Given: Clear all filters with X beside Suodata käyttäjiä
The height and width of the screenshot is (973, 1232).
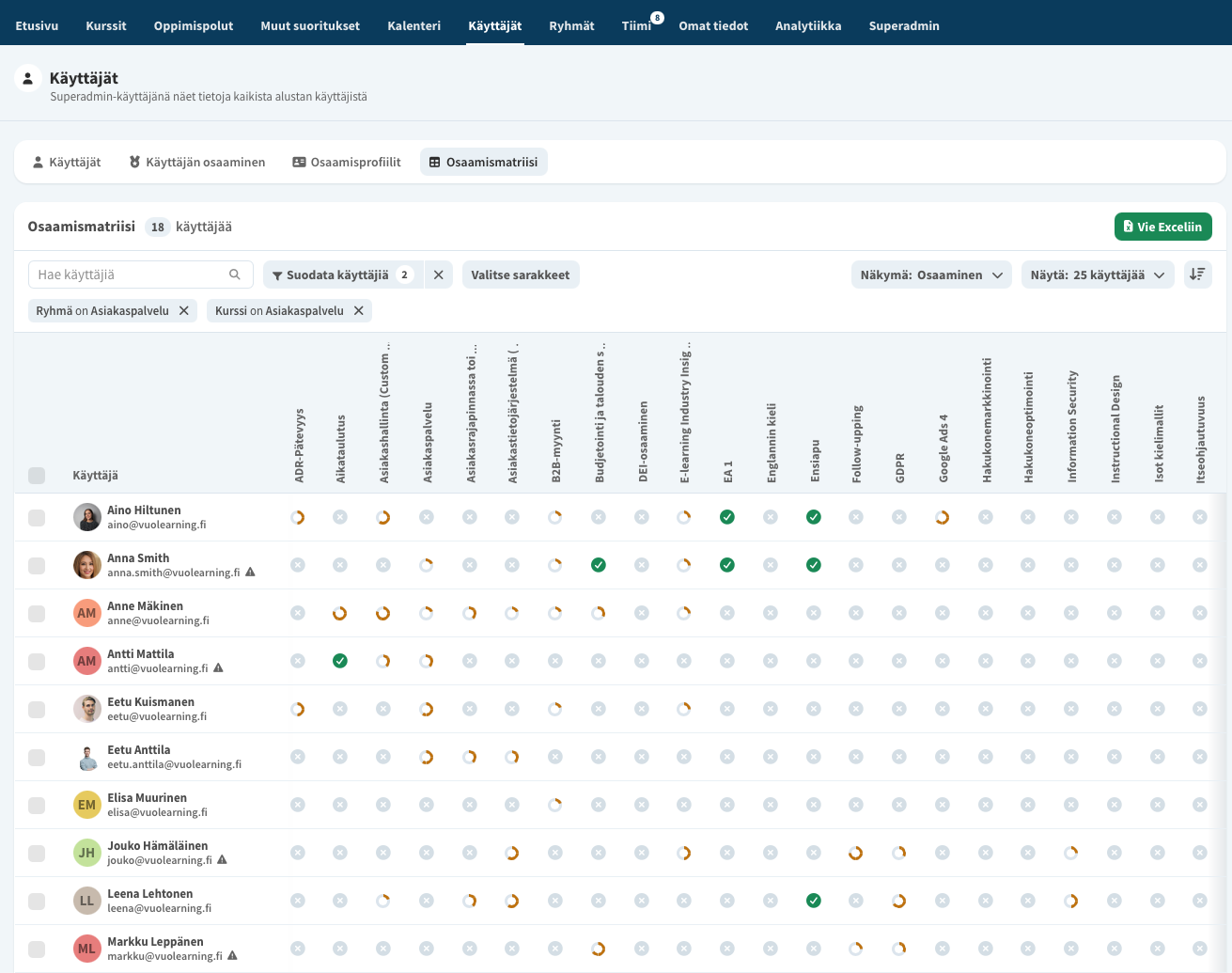Looking at the screenshot, I should click(439, 275).
